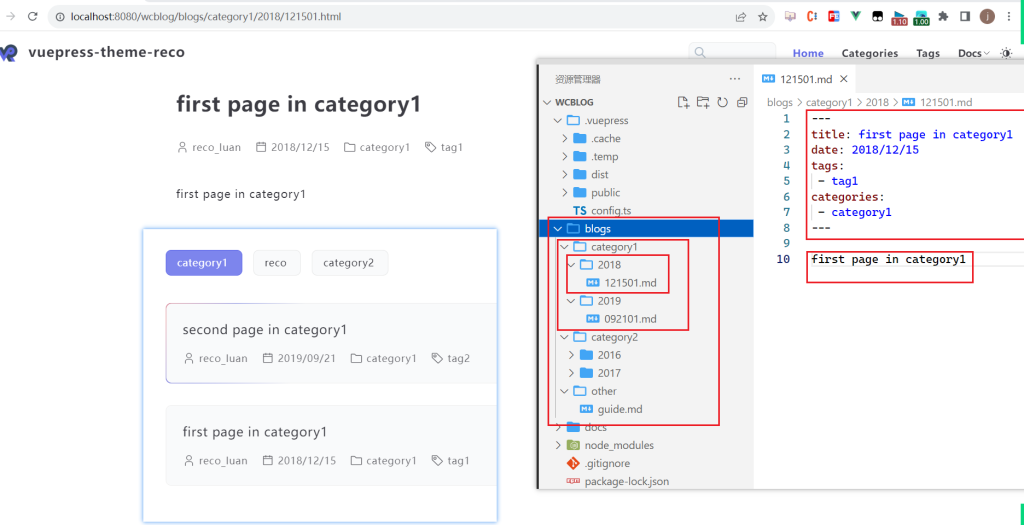This screenshot has width=1024, height=525.
Task: Open the second page in category1 post
Action: 264,330
